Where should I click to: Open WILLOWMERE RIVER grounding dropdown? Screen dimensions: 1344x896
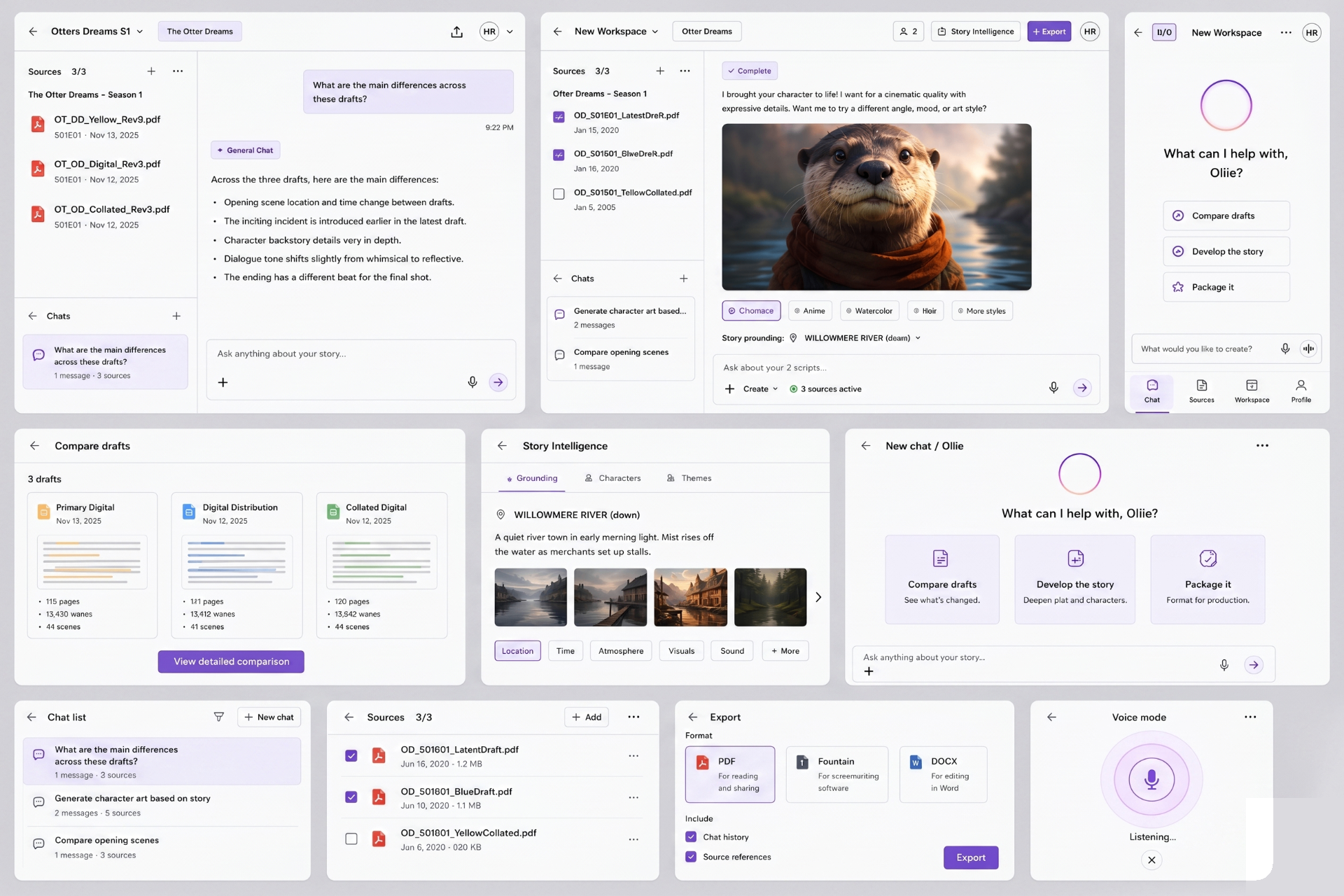(x=918, y=338)
